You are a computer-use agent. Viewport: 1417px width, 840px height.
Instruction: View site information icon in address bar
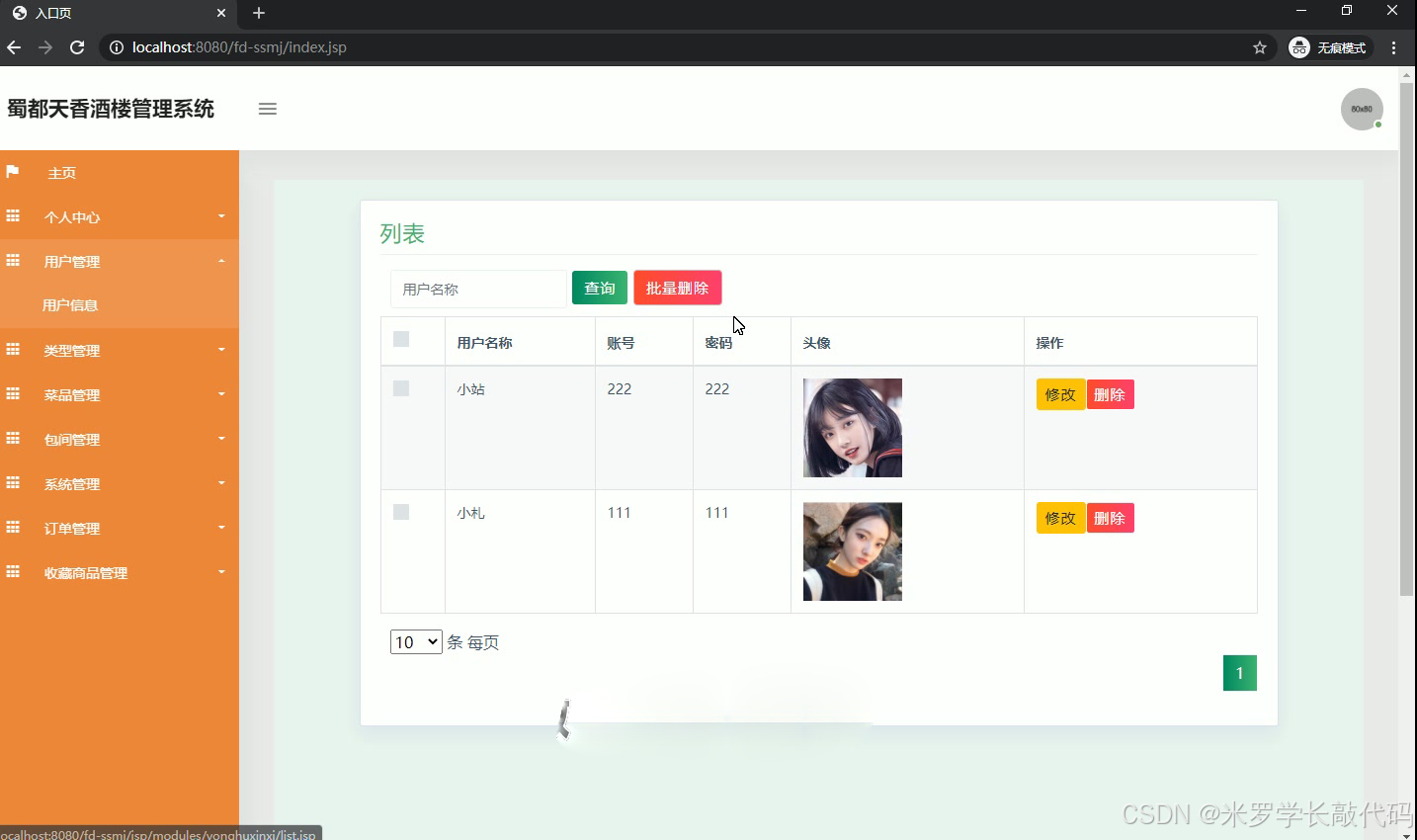click(117, 47)
